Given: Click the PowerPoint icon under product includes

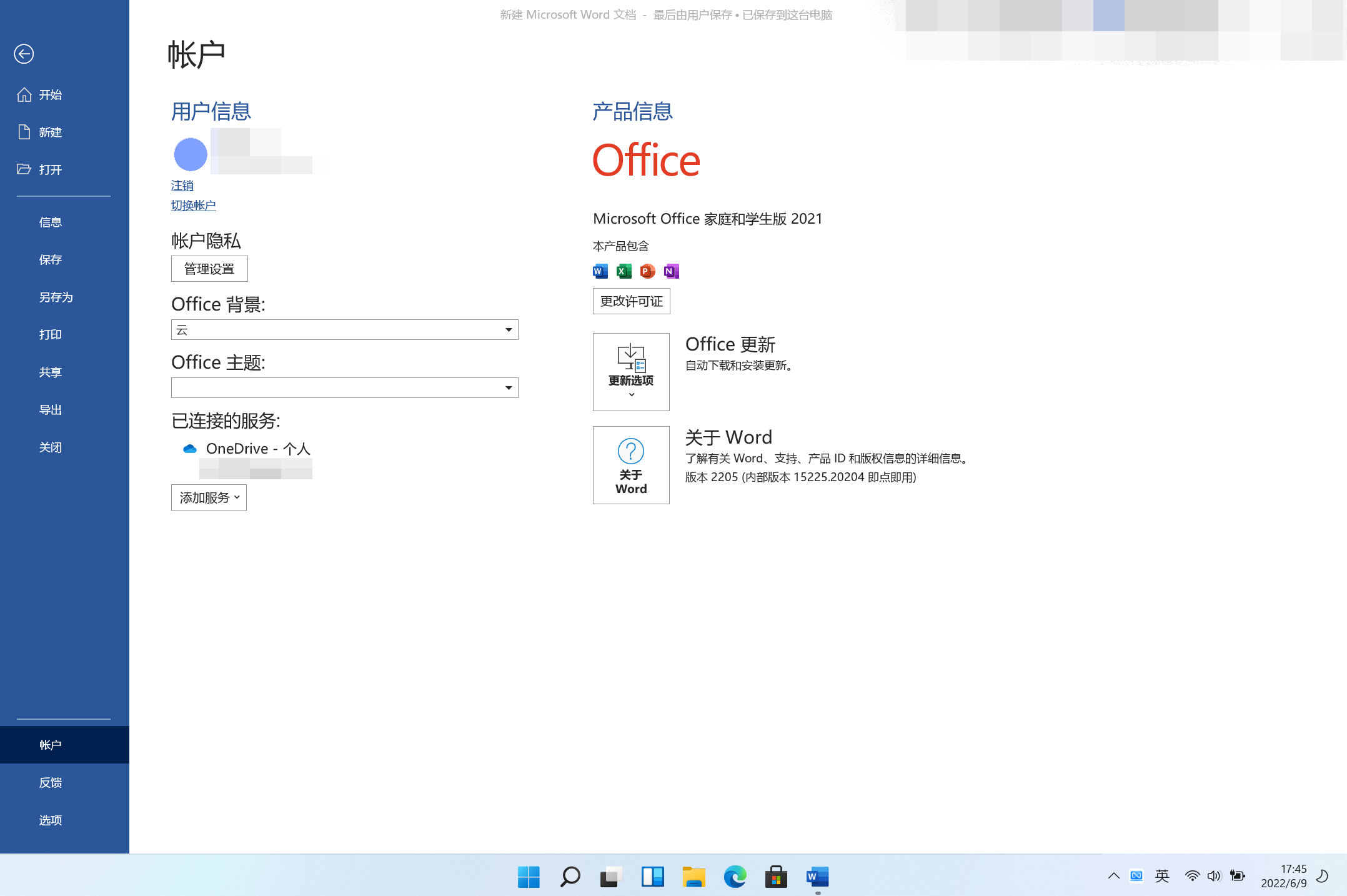Looking at the screenshot, I should click(x=647, y=271).
